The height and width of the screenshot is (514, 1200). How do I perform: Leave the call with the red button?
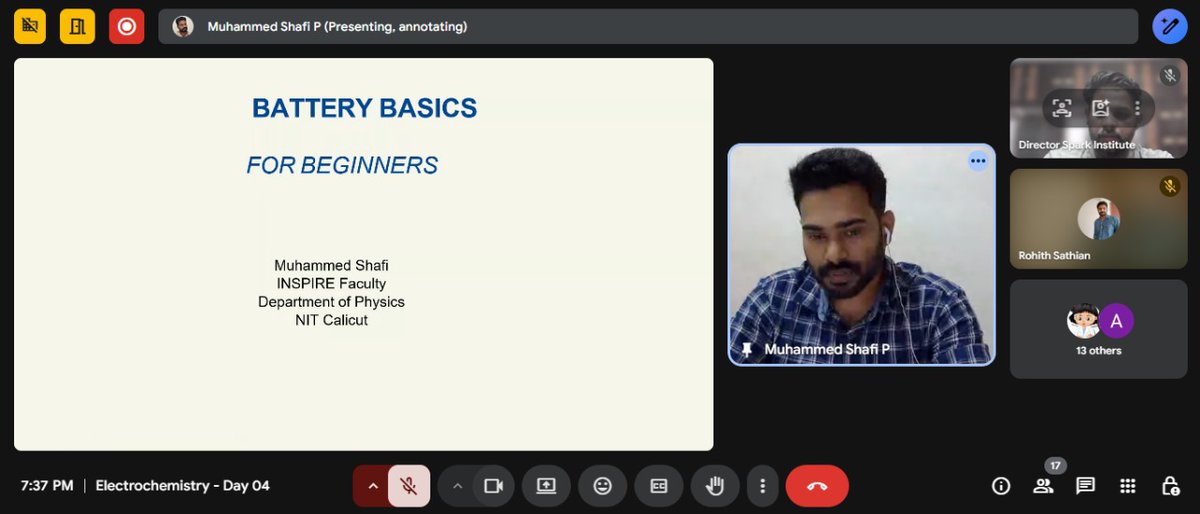click(817, 486)
